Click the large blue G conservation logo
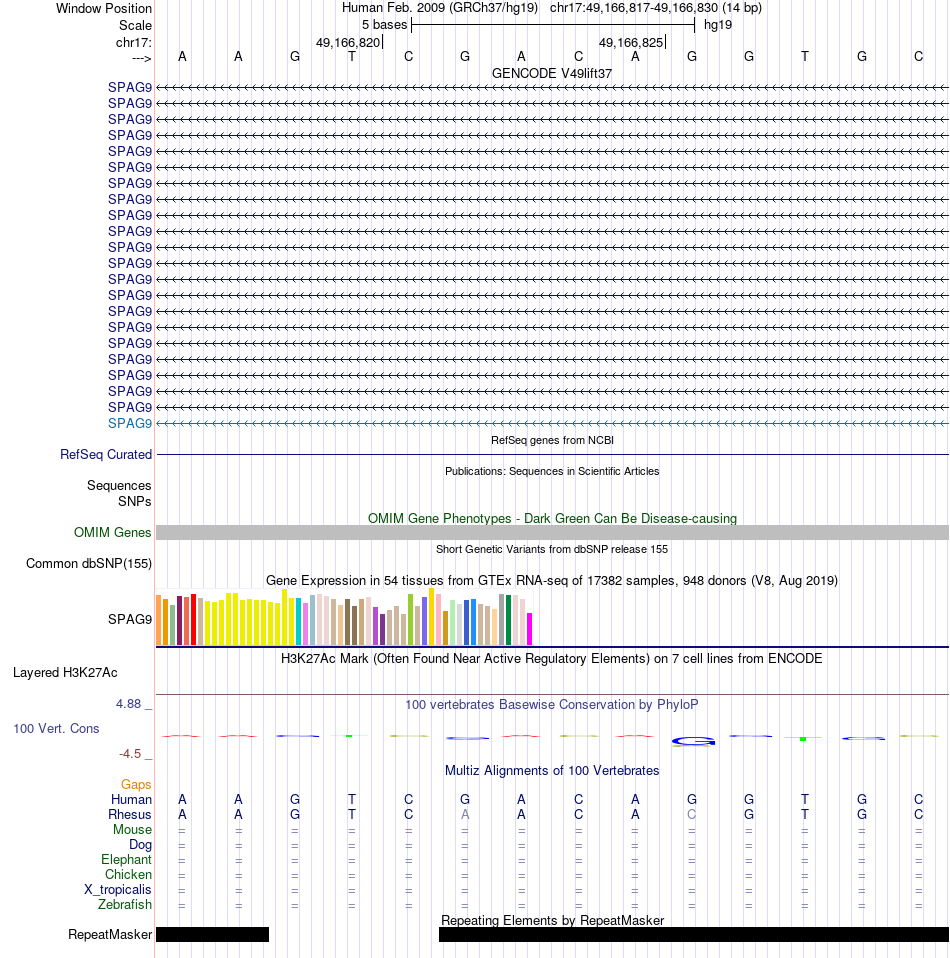 [693, 742]
